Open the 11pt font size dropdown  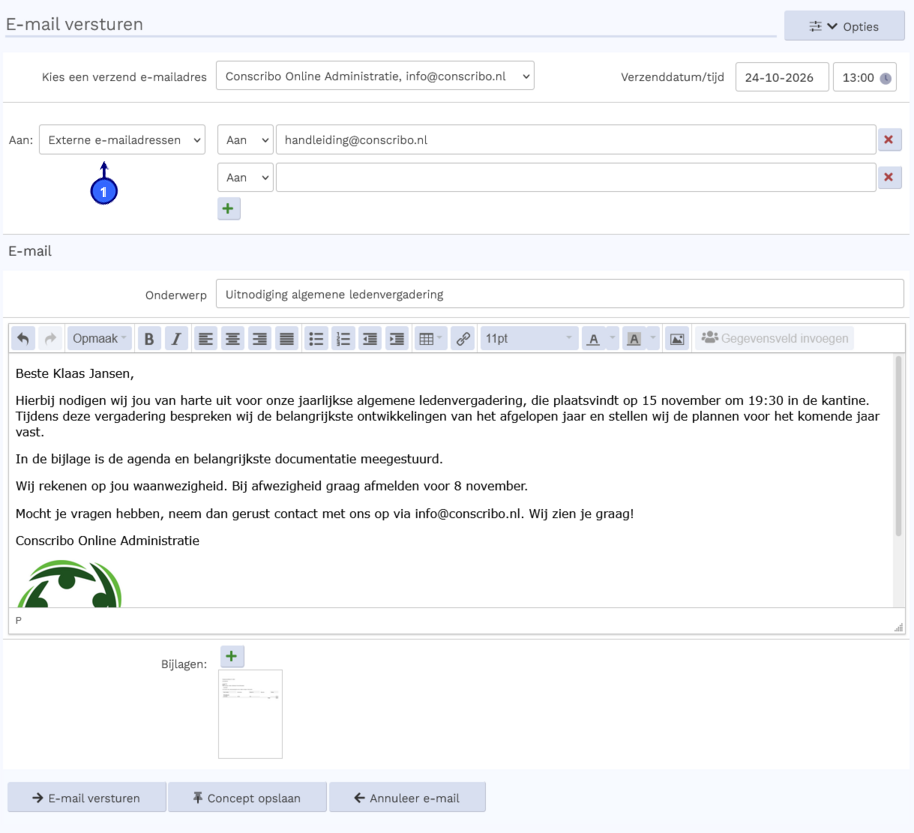[x=529, y=339]
